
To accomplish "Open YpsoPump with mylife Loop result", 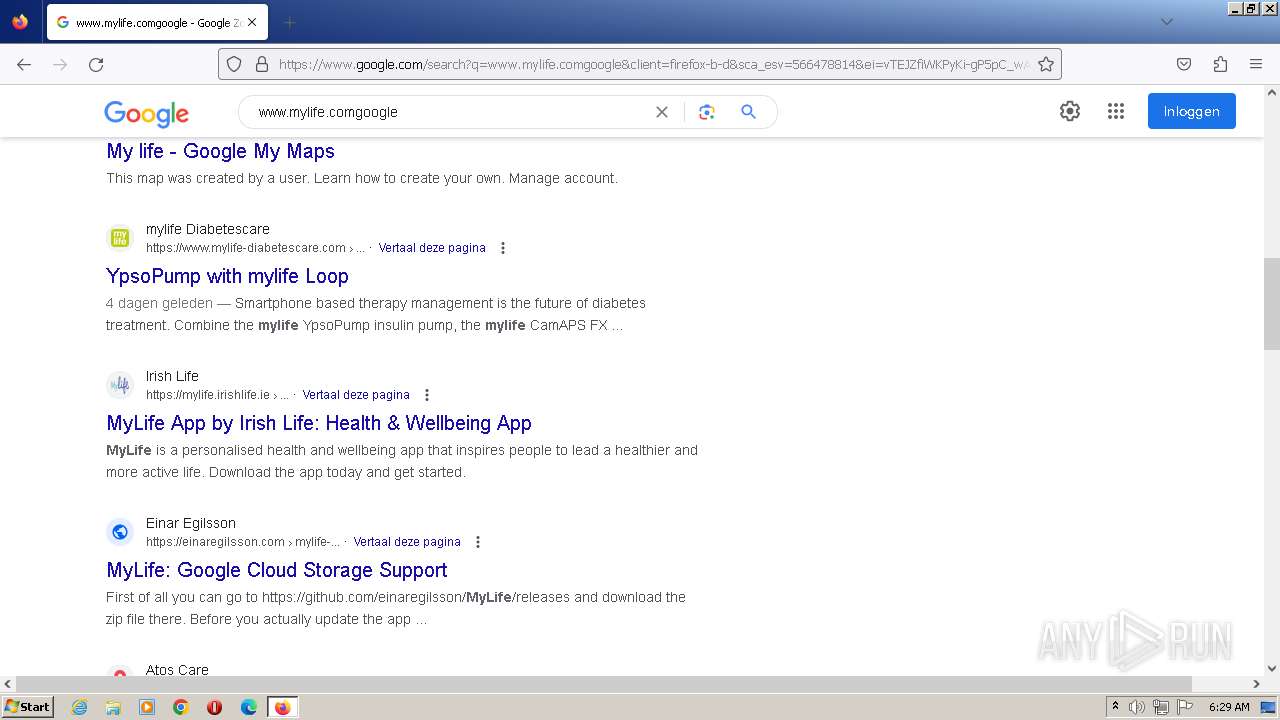I will point(227,276).
